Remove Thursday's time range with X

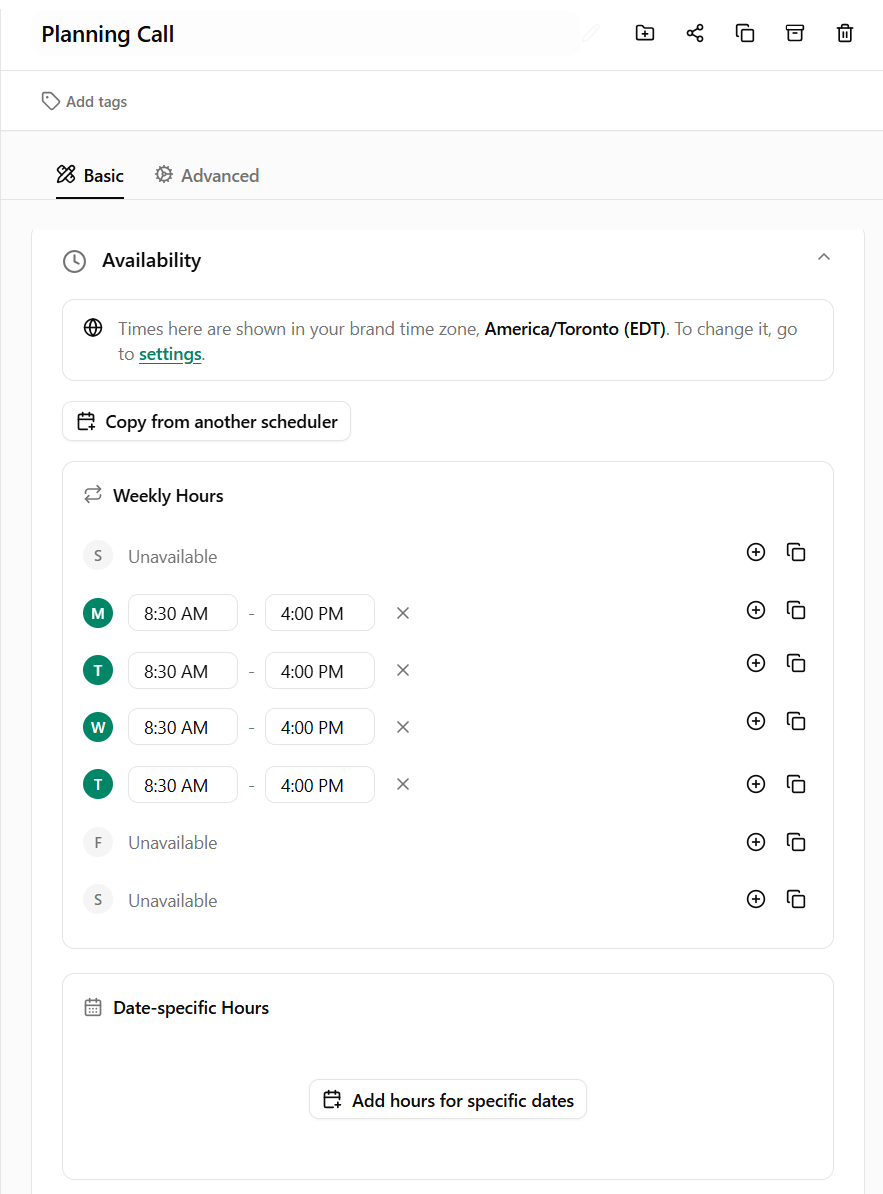click(x=403, y=784)
